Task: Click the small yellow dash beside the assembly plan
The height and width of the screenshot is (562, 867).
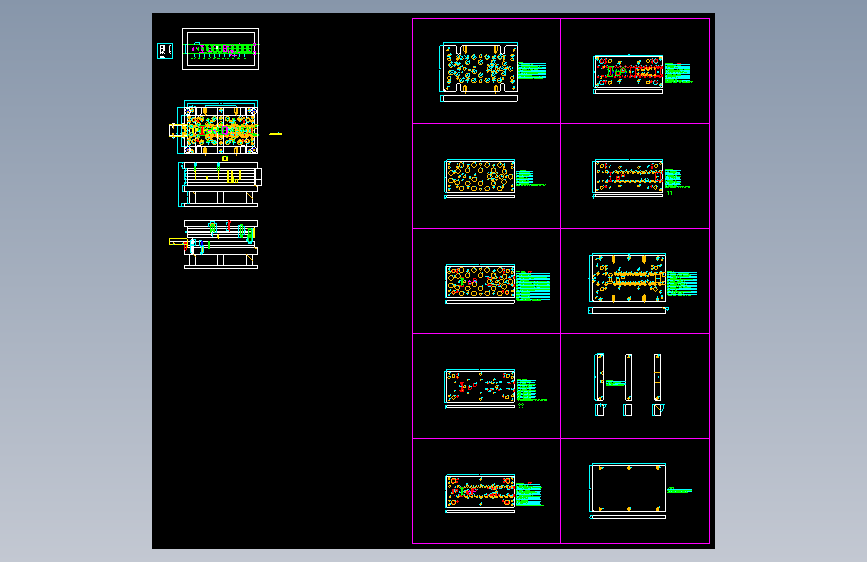Action: [275, 134]
